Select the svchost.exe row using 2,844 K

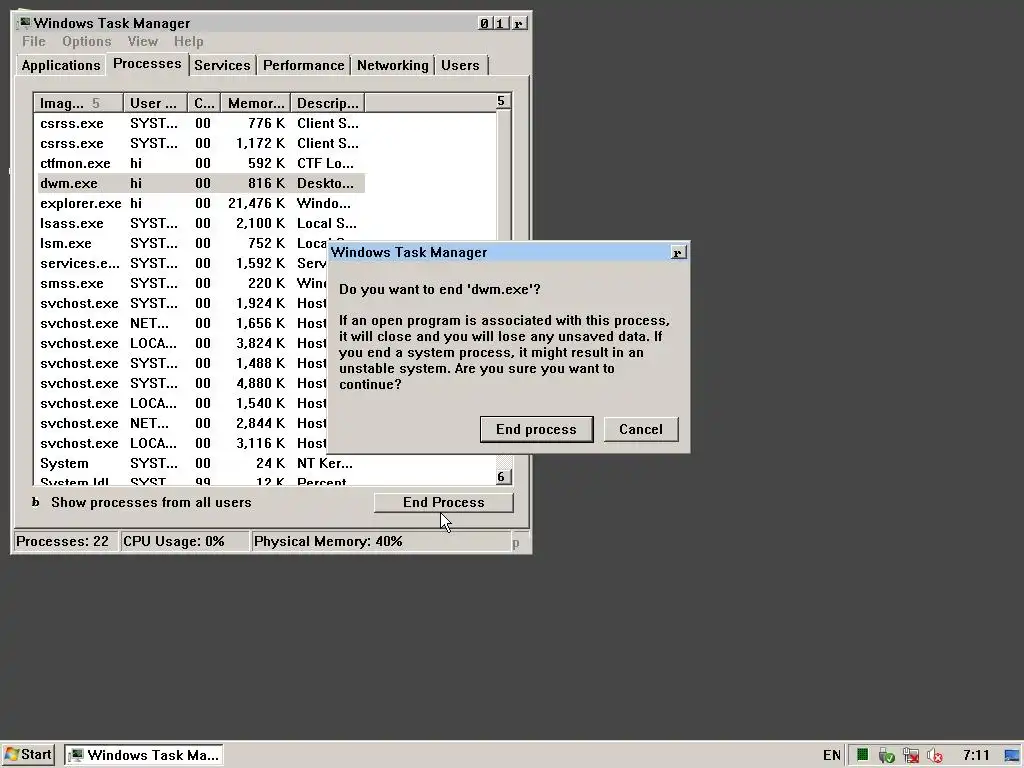pos(182,423)
